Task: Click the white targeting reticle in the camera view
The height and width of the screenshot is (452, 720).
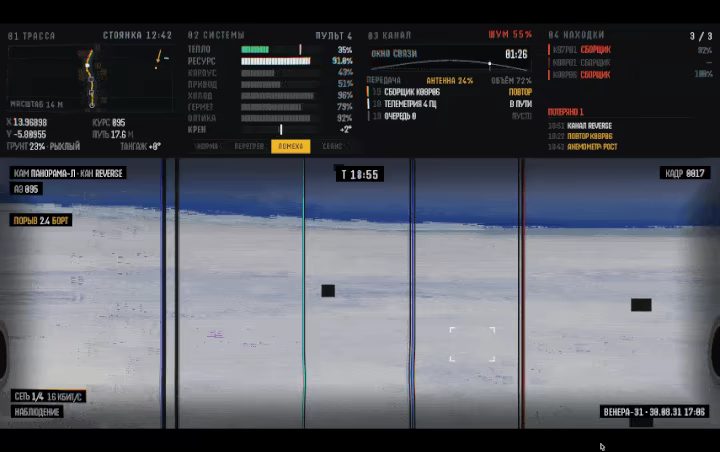Action: point(472,344)
